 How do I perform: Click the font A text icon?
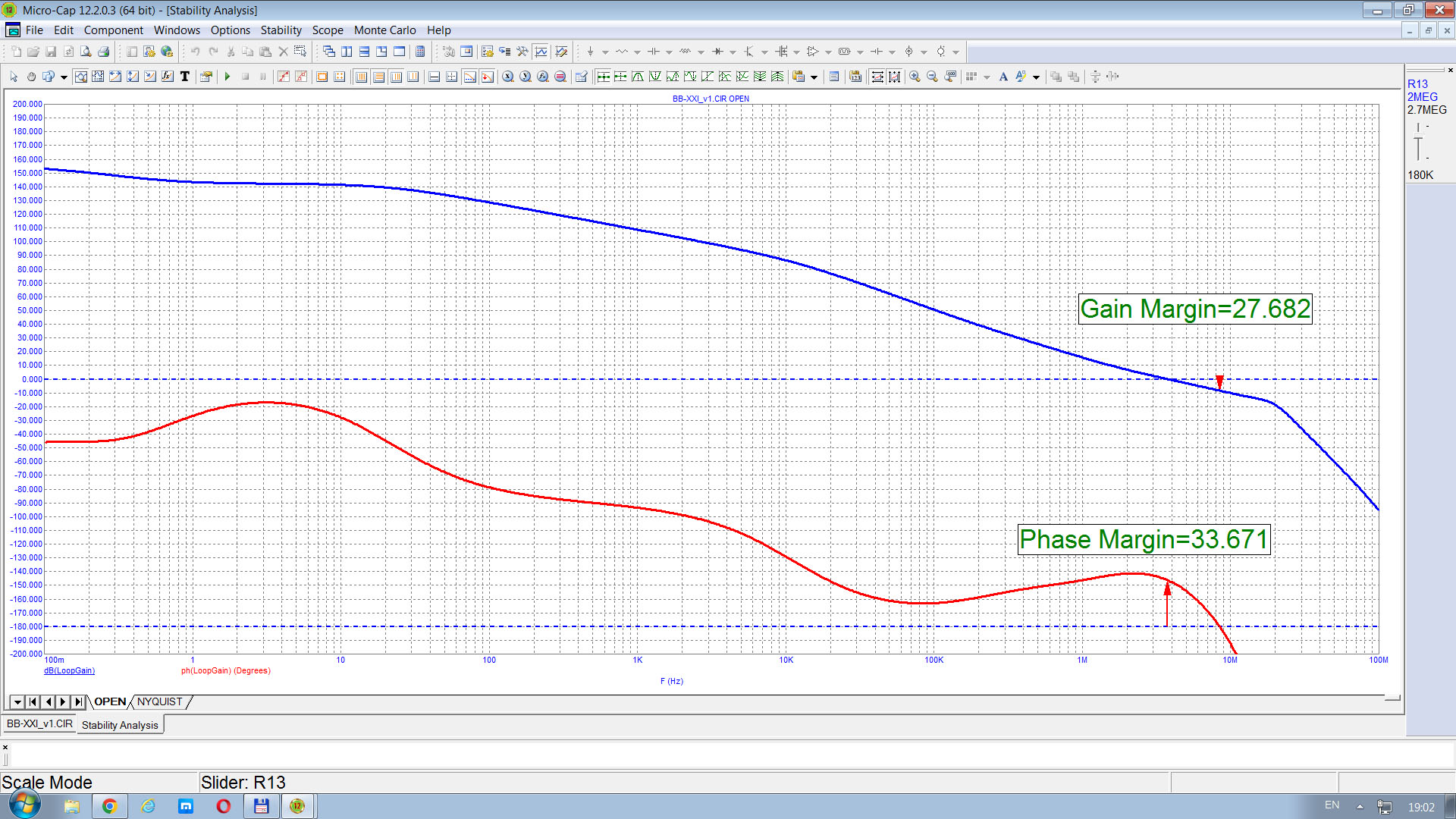[x=1003, y=77]
